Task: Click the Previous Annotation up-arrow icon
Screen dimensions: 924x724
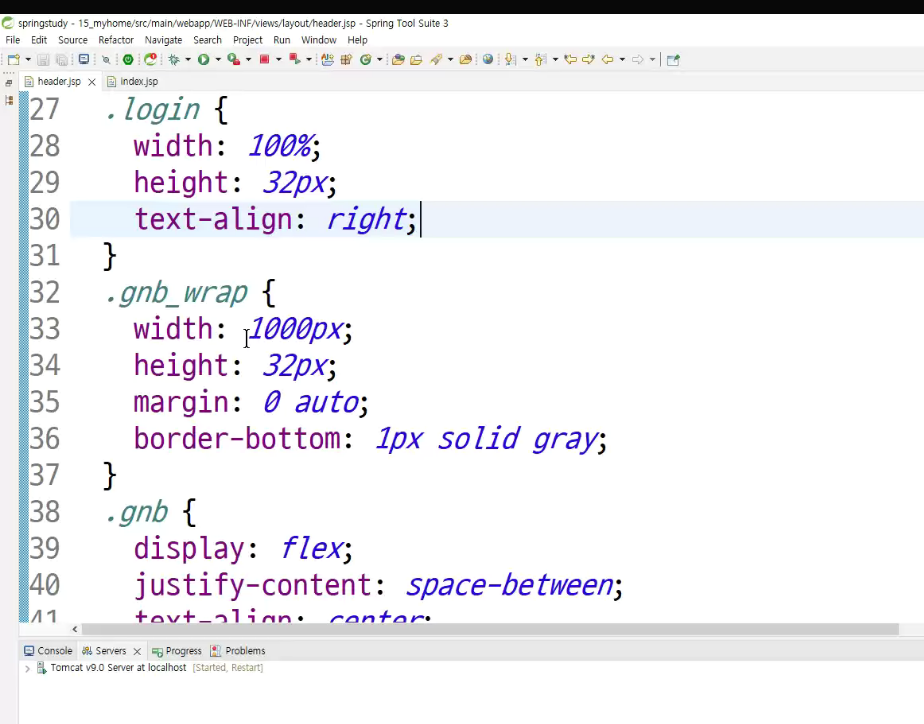Action: [x=540, y=59]
